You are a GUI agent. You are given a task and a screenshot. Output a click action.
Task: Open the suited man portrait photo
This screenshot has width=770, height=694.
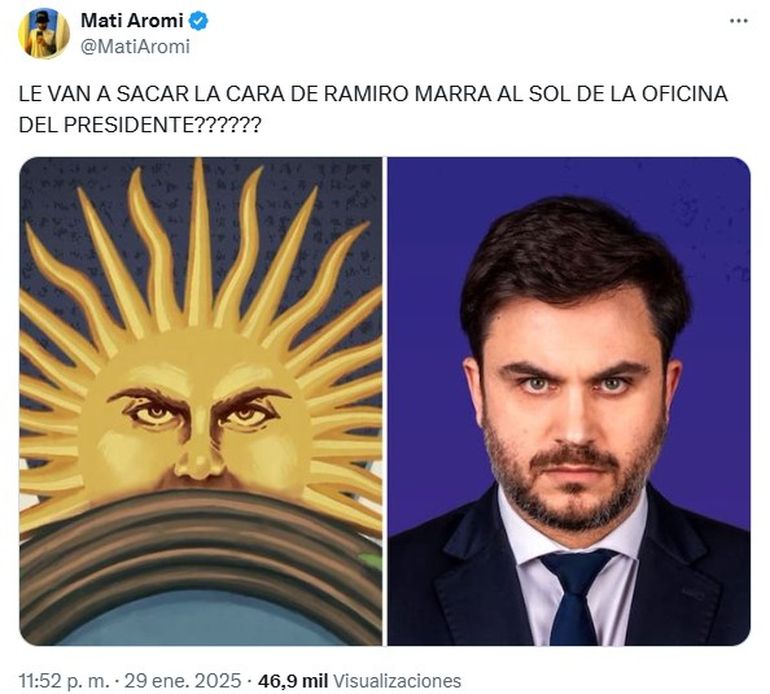tap(569, 401)
